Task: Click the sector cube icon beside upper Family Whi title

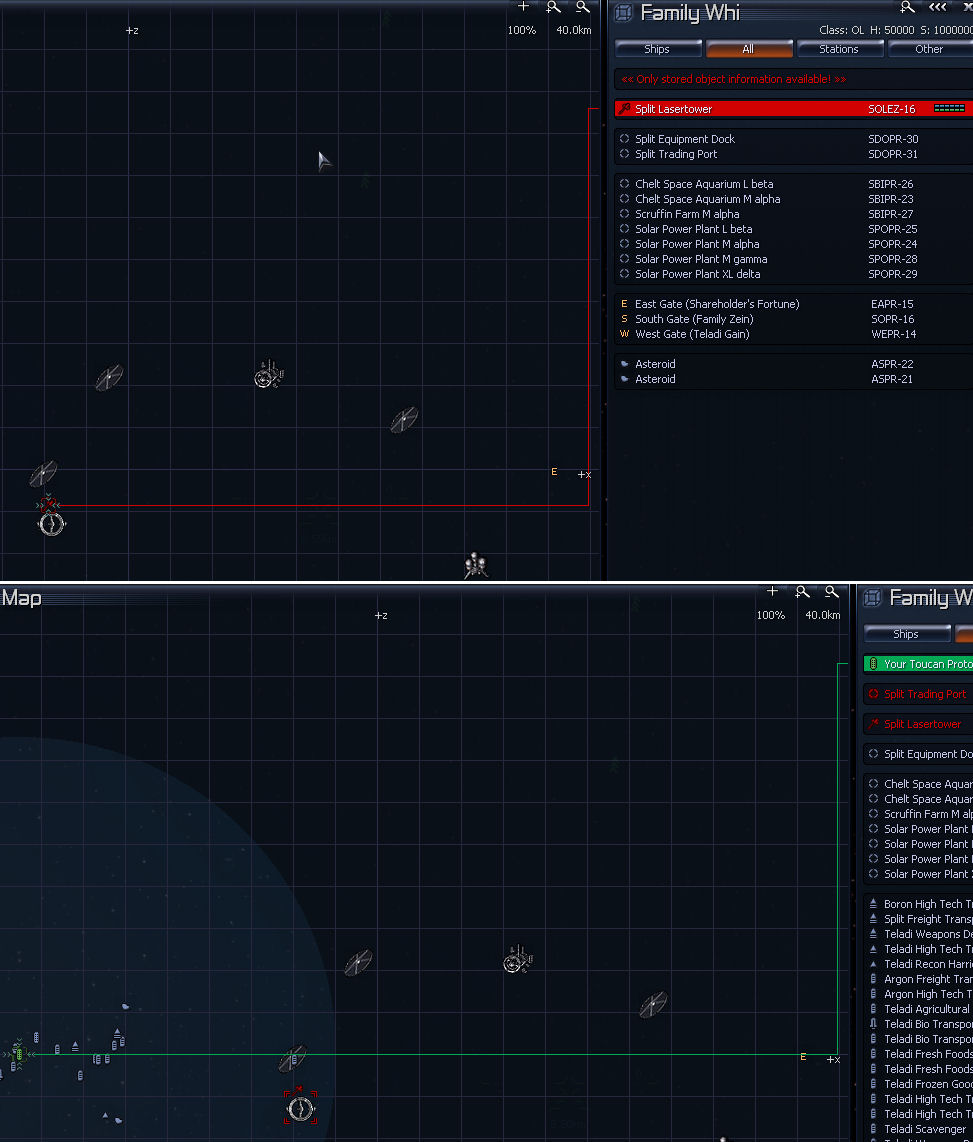Action: 623,12
